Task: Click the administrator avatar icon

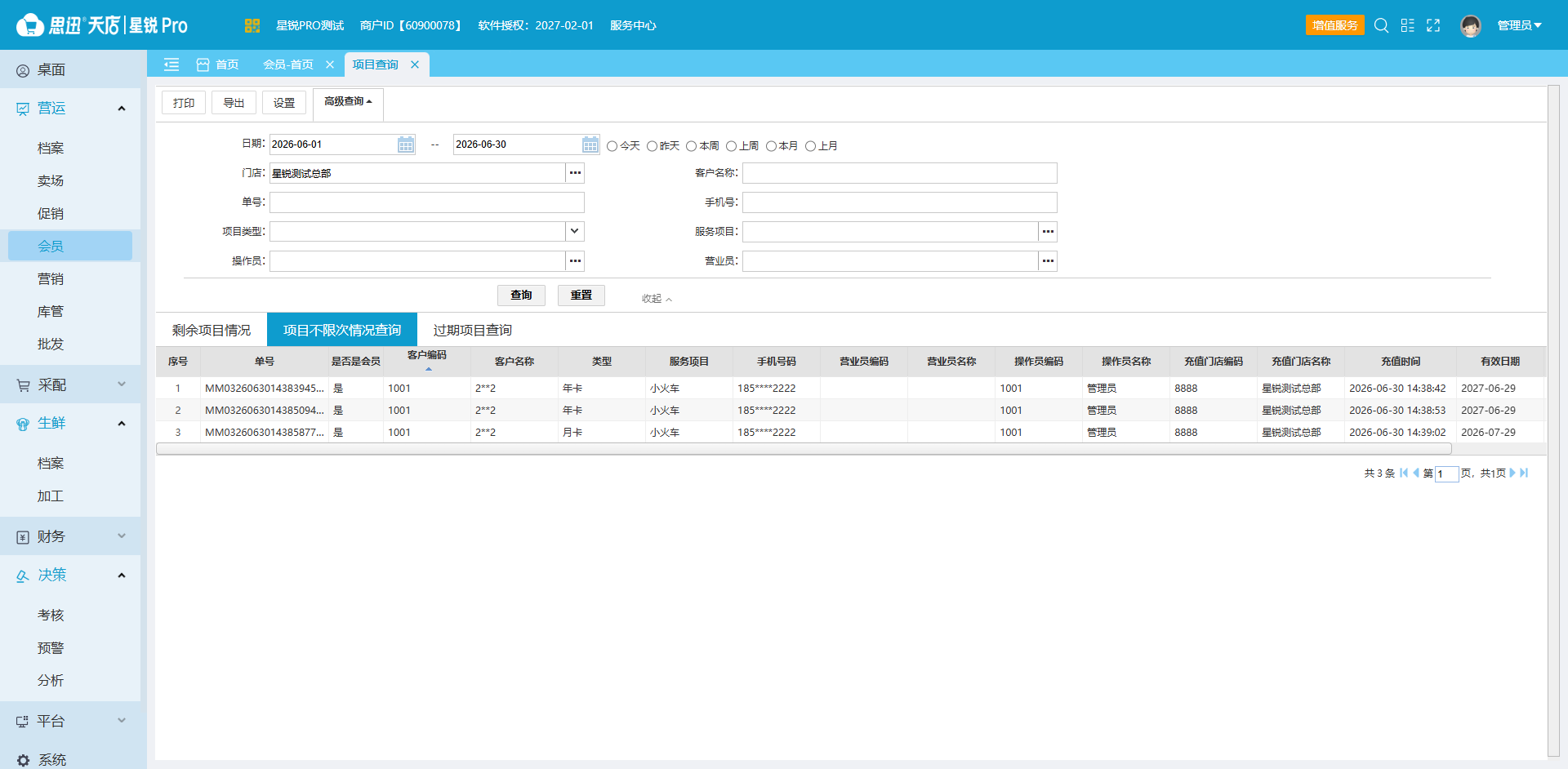Action: click(1471, 26)
